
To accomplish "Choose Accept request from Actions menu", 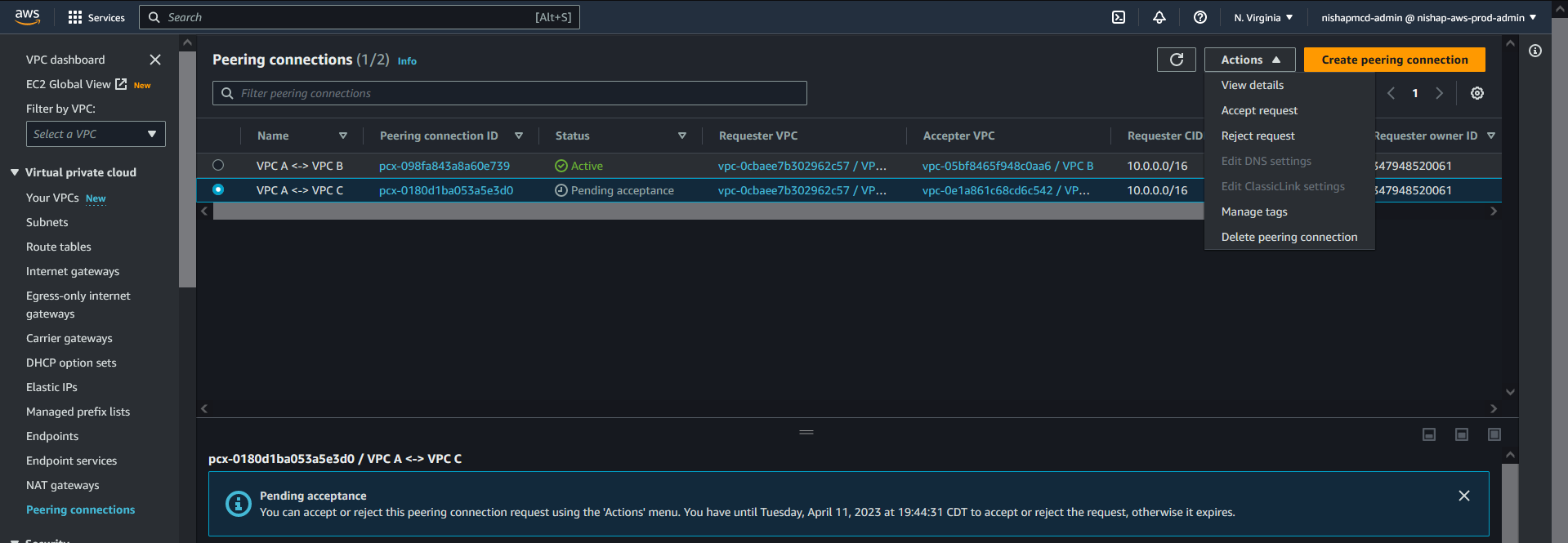I will tap(1259, 110).
